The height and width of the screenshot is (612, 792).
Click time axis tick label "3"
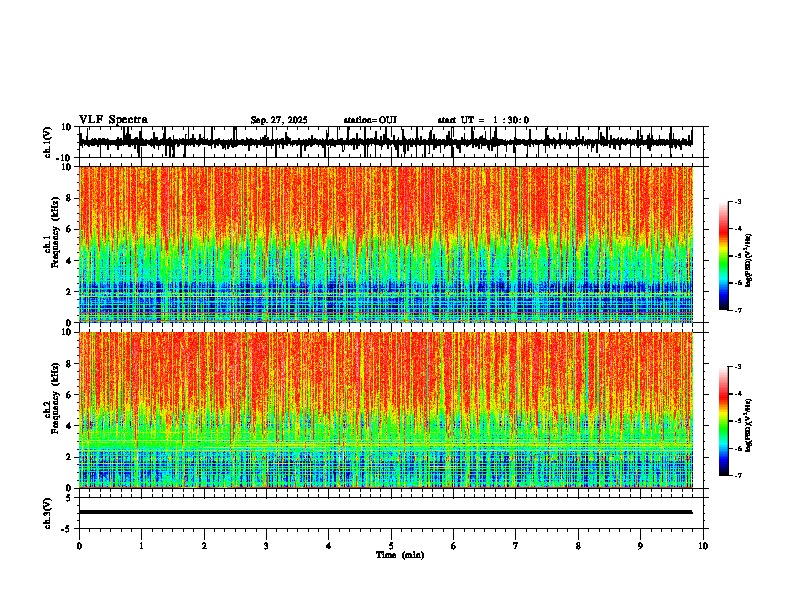coord(266,546)
